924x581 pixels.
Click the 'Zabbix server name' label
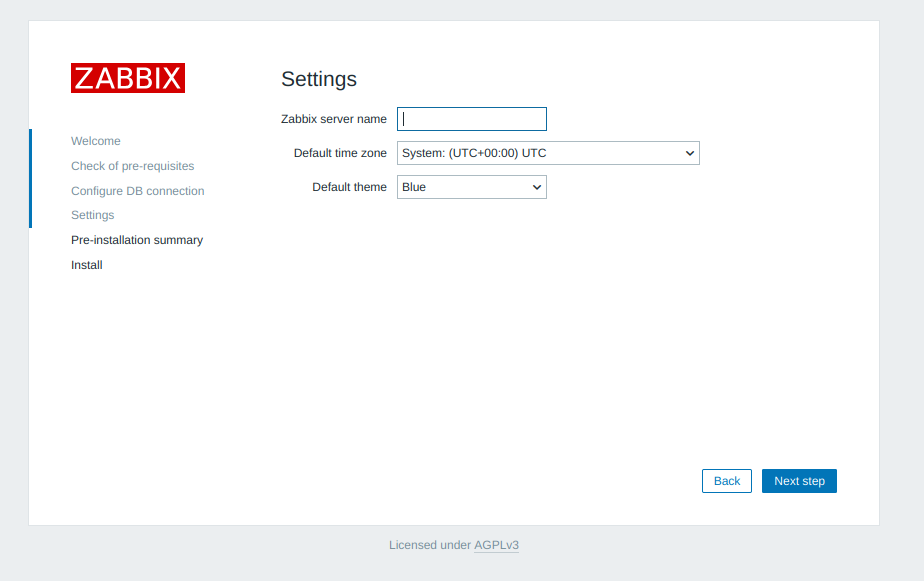pos(333,119)
